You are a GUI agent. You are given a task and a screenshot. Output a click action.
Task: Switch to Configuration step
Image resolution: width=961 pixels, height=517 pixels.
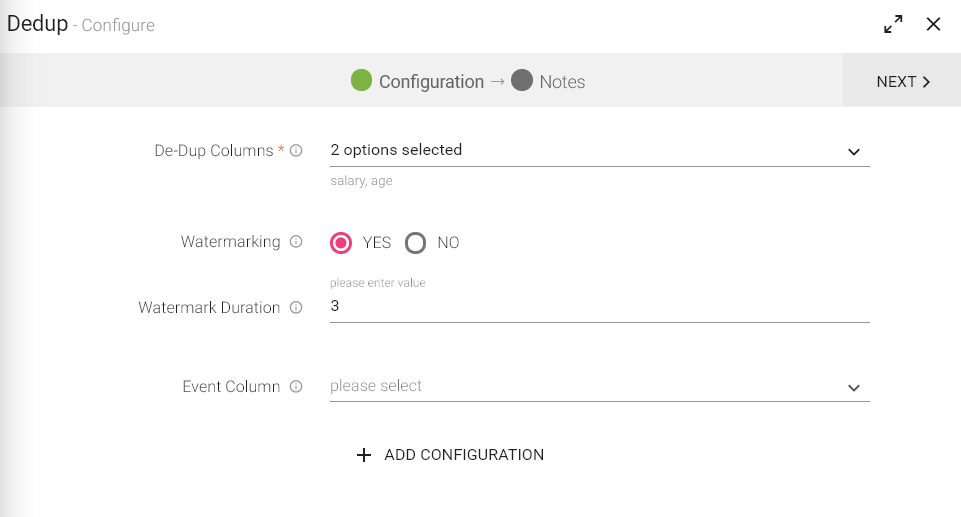point(431,82)
